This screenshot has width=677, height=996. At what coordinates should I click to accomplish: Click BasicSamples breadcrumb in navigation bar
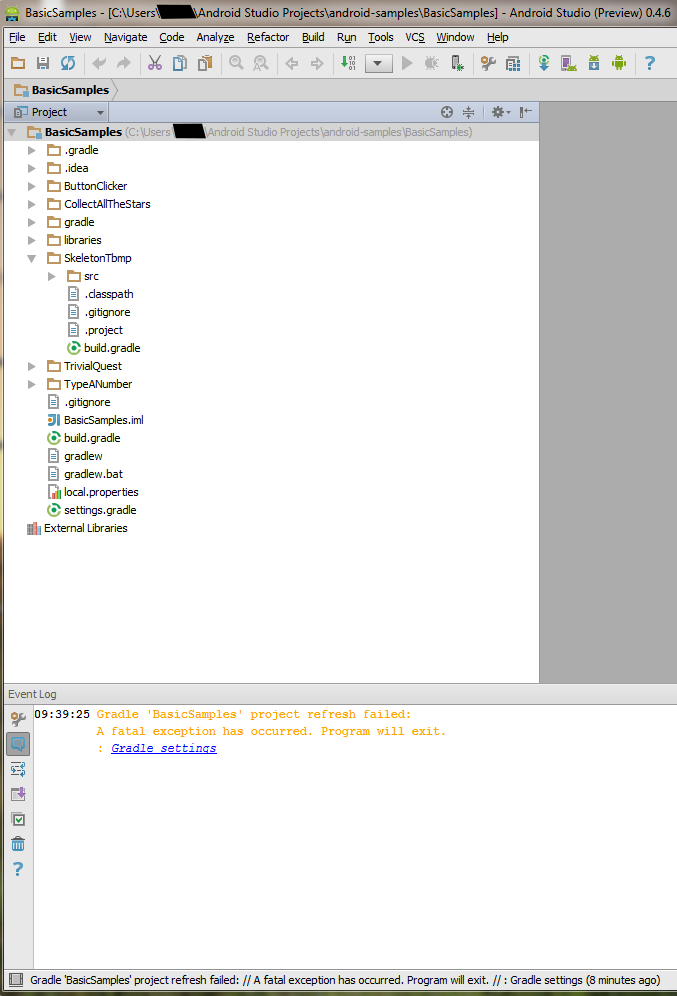[62, 90]
